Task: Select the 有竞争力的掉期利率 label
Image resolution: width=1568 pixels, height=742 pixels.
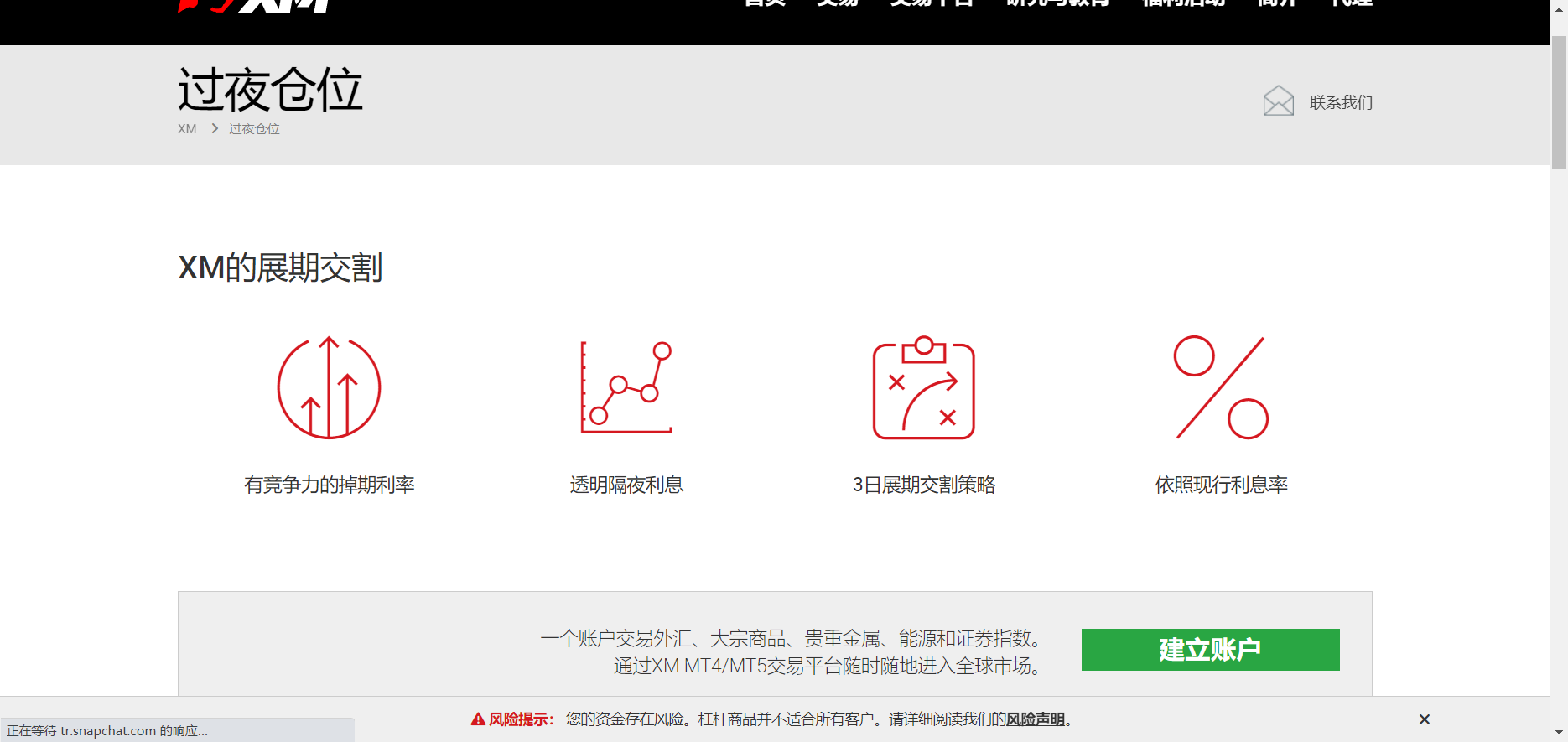Action: [330, 485]
